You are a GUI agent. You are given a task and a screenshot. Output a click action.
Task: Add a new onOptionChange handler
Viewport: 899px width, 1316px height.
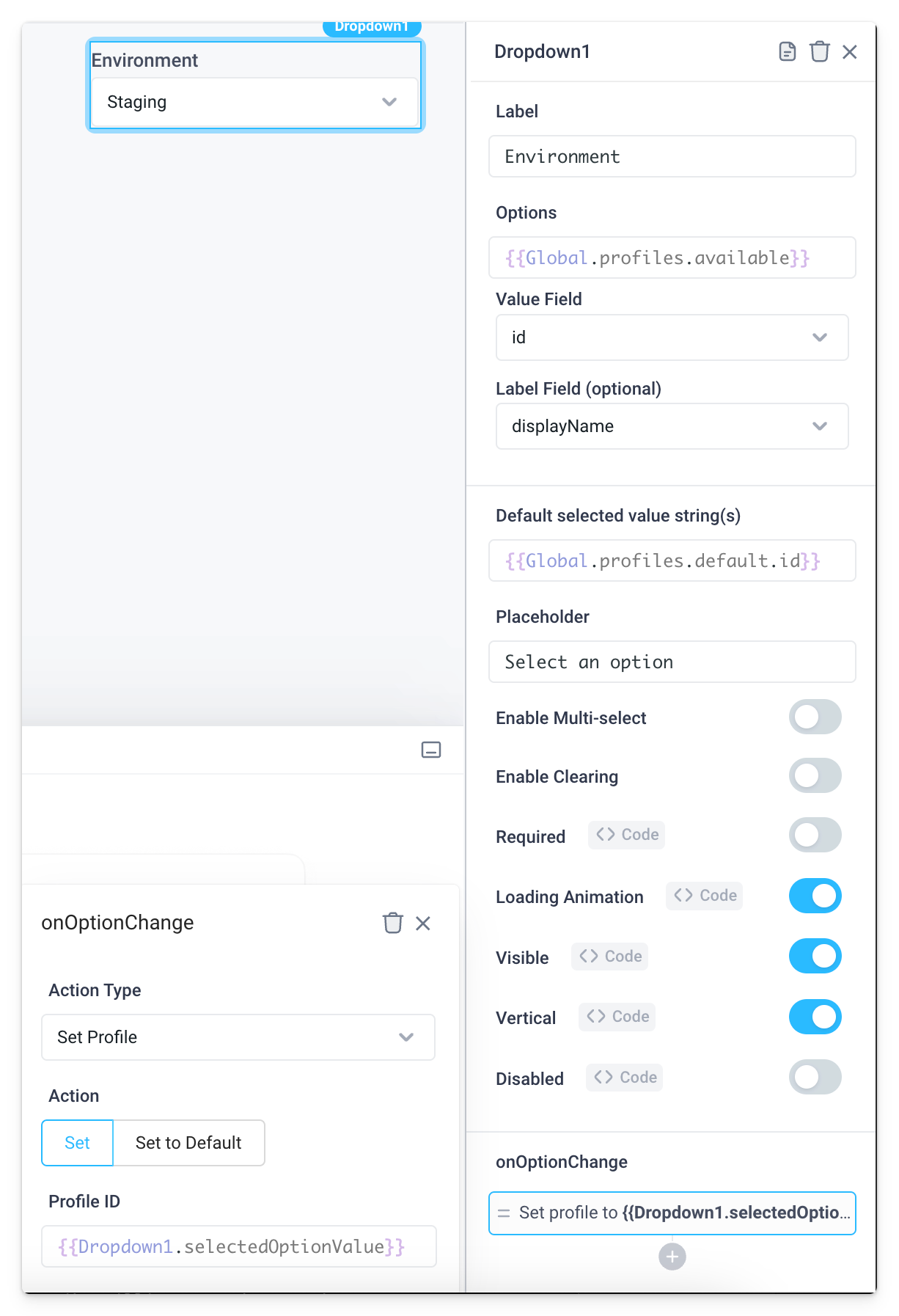point(672,1257)
